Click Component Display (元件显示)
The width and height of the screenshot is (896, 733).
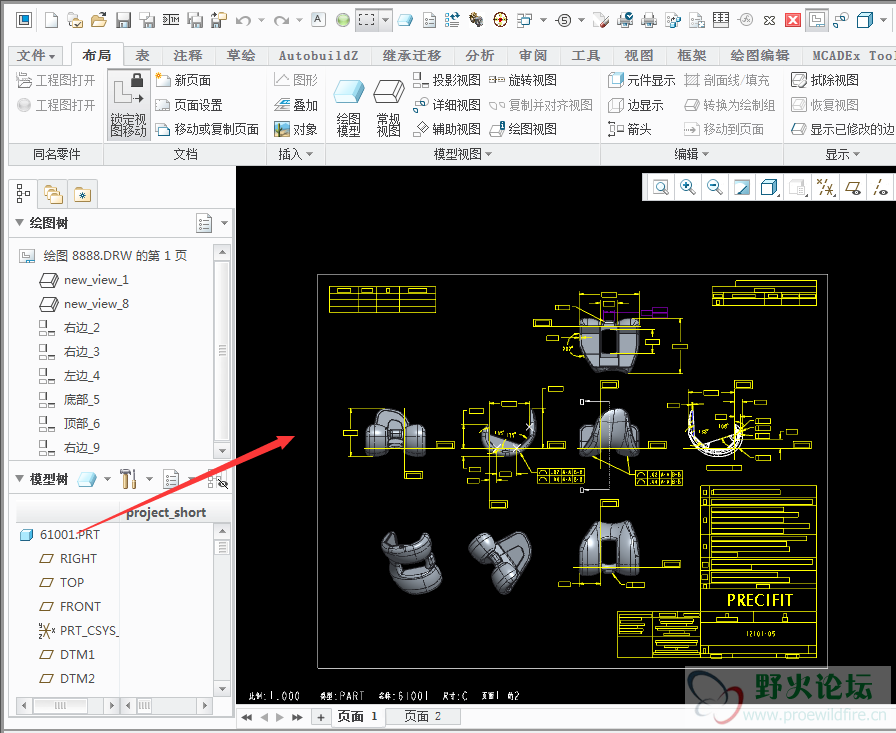[x=642, y=80]
